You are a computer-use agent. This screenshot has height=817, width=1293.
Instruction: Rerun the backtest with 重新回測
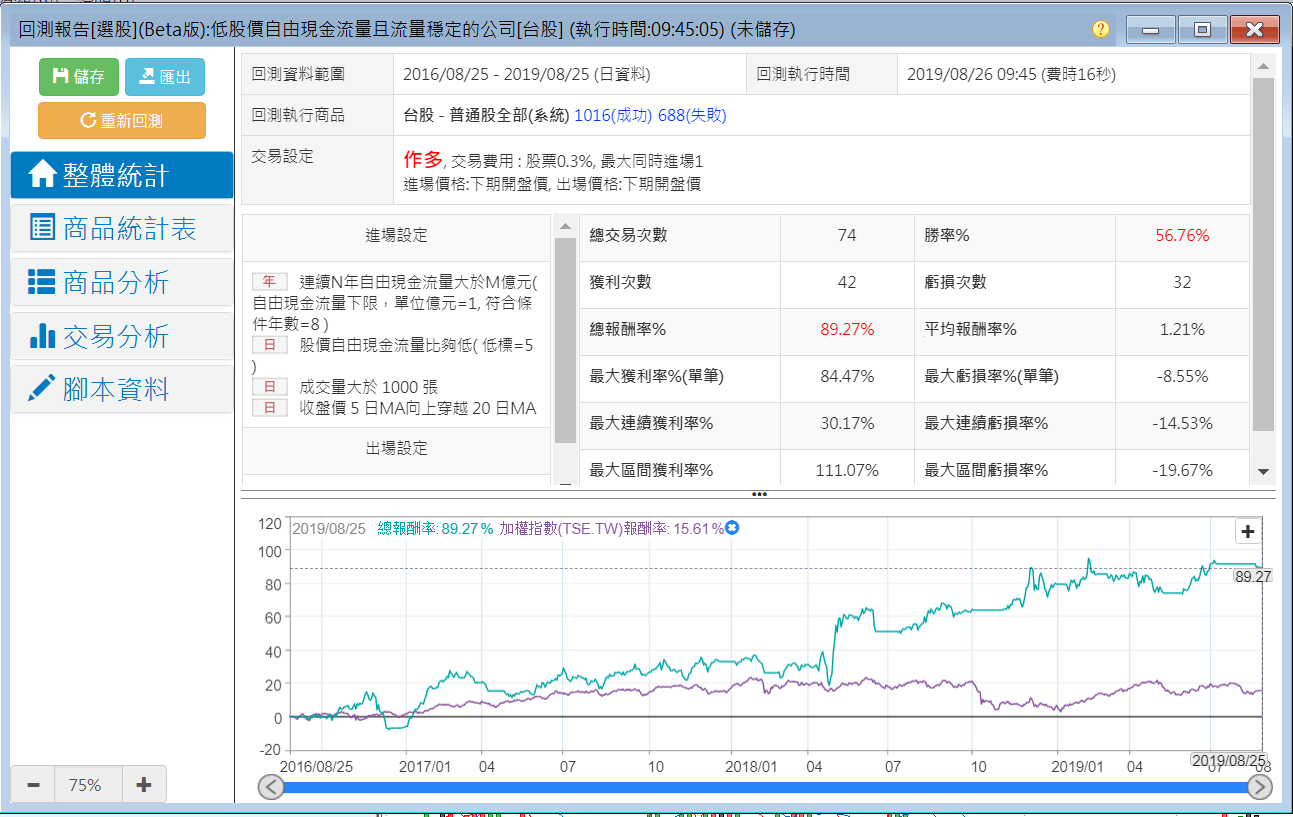[x=122, y=121]
